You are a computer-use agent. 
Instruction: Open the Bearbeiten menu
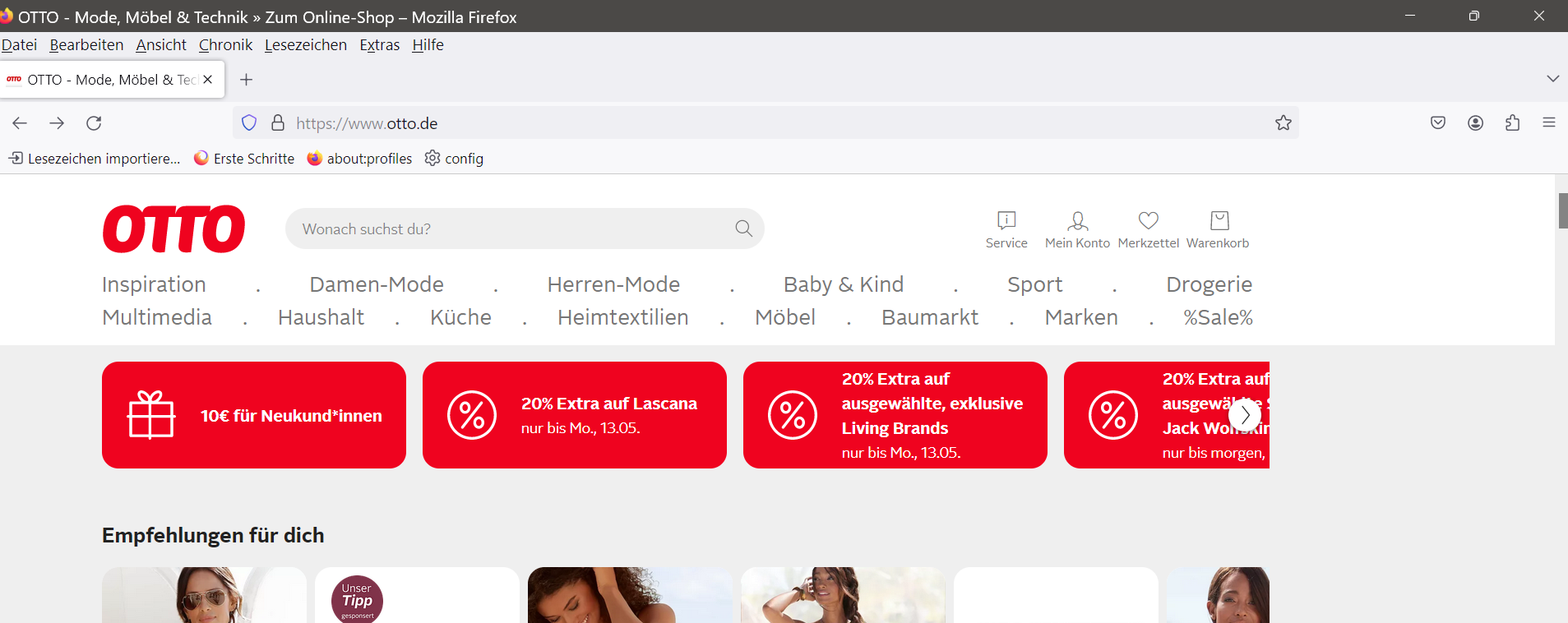pos(86,45)
